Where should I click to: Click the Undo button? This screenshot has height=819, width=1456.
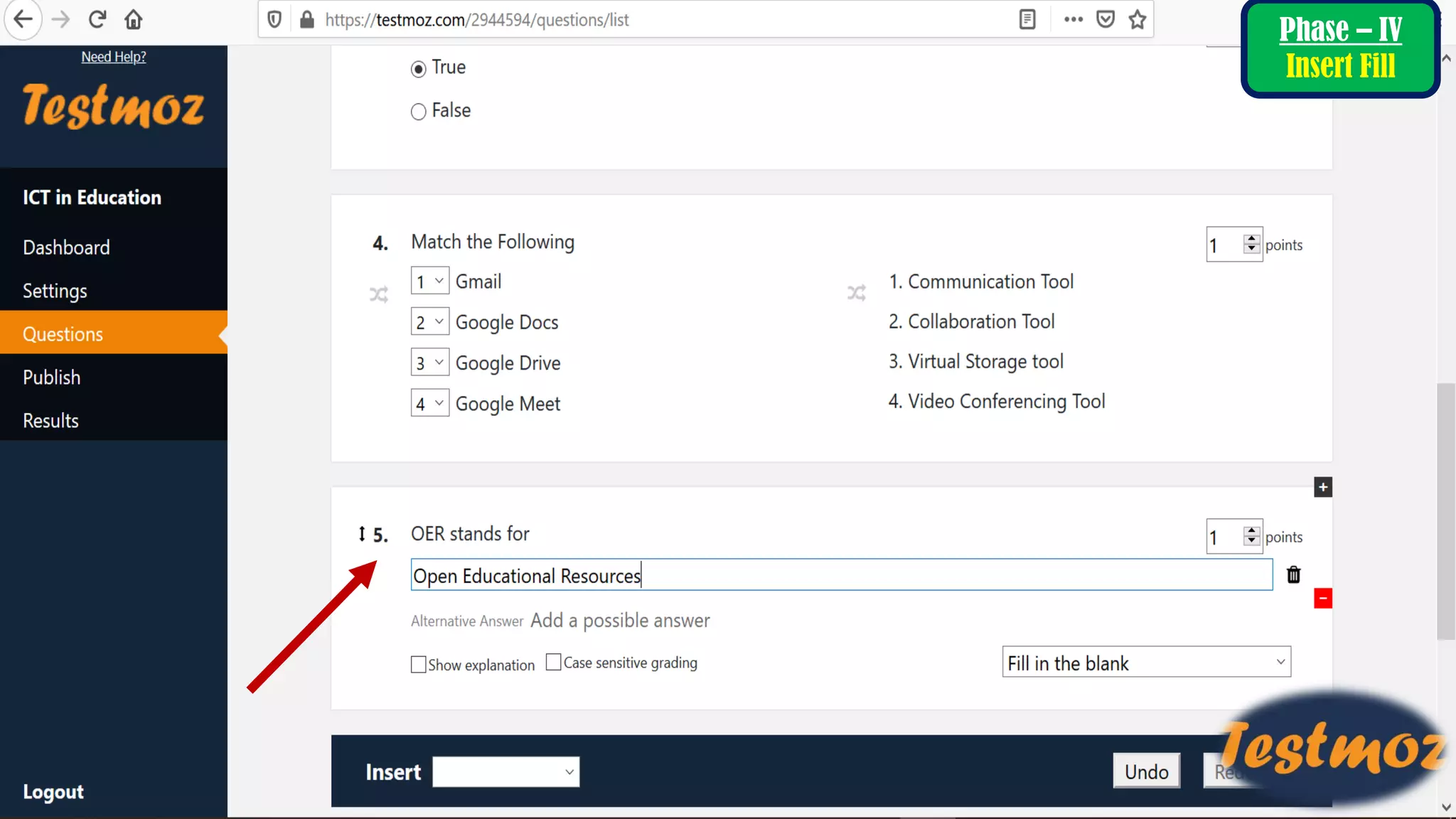[1146, 771]
